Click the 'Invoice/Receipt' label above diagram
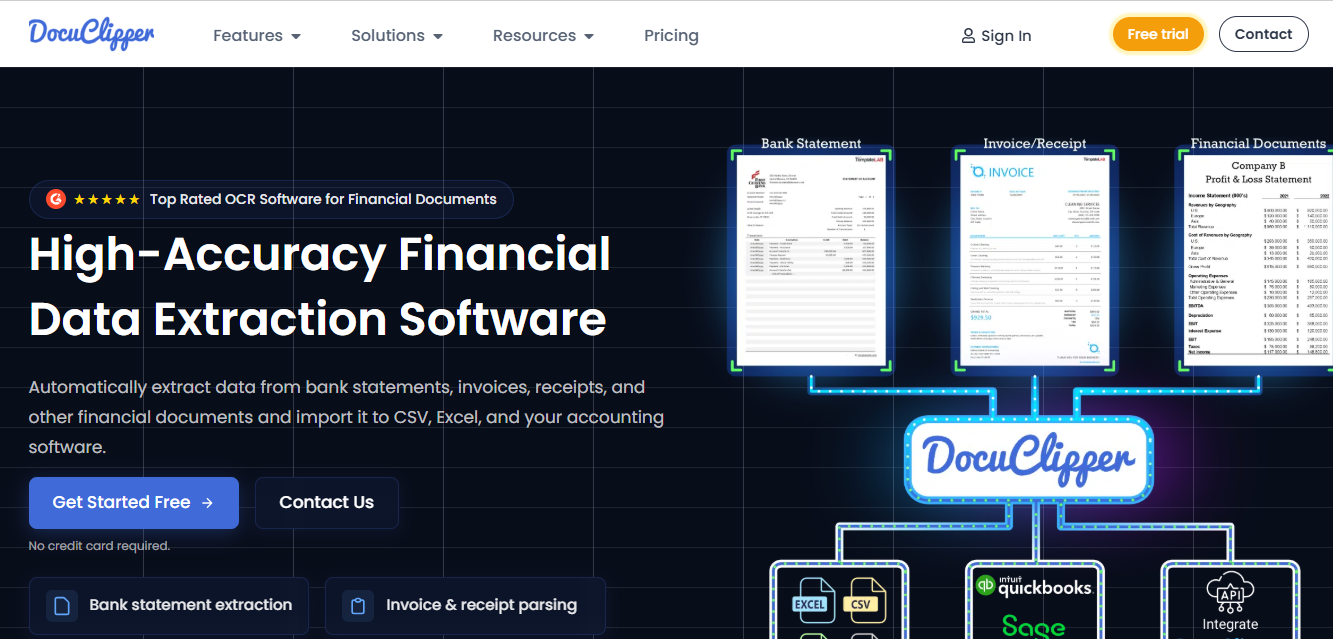This screenshot has height=639, width=1333. click(1035, 143)
